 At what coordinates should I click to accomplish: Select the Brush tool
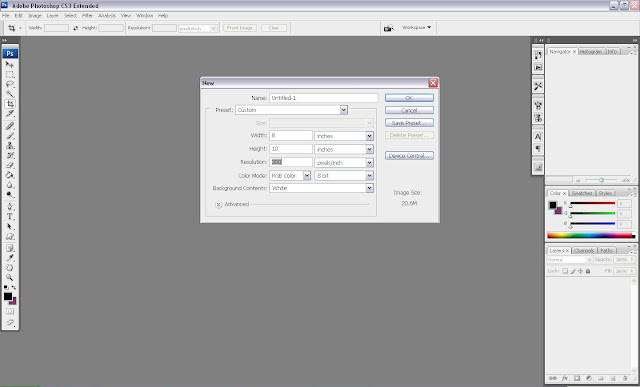click(x=10, y=136)
